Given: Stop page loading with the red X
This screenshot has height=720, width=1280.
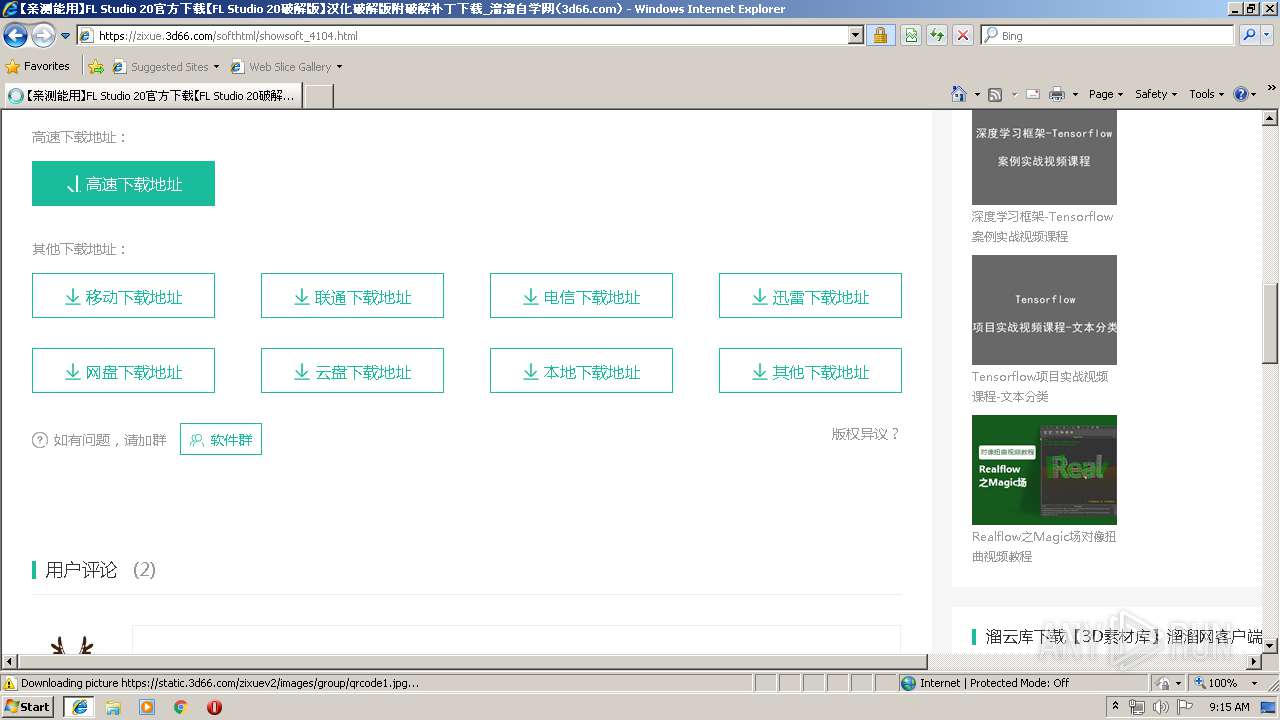Looking at the screenshot, I should coord(963,36).
